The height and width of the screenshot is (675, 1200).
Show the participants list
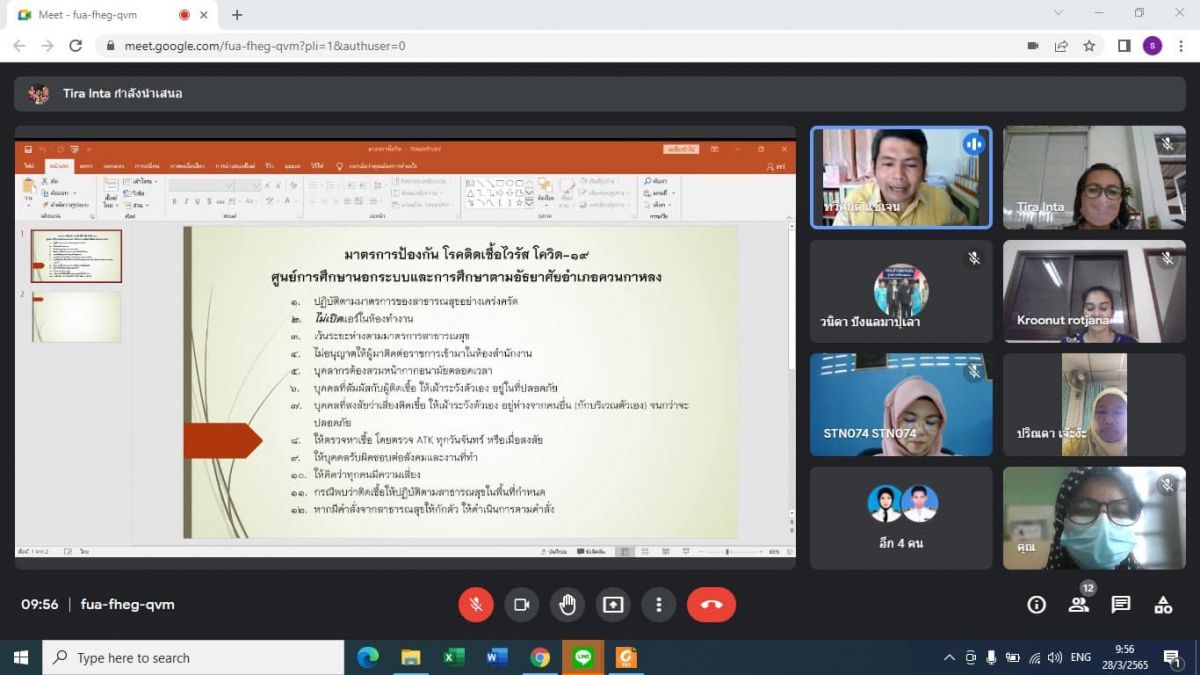[x=1078, y=604]
